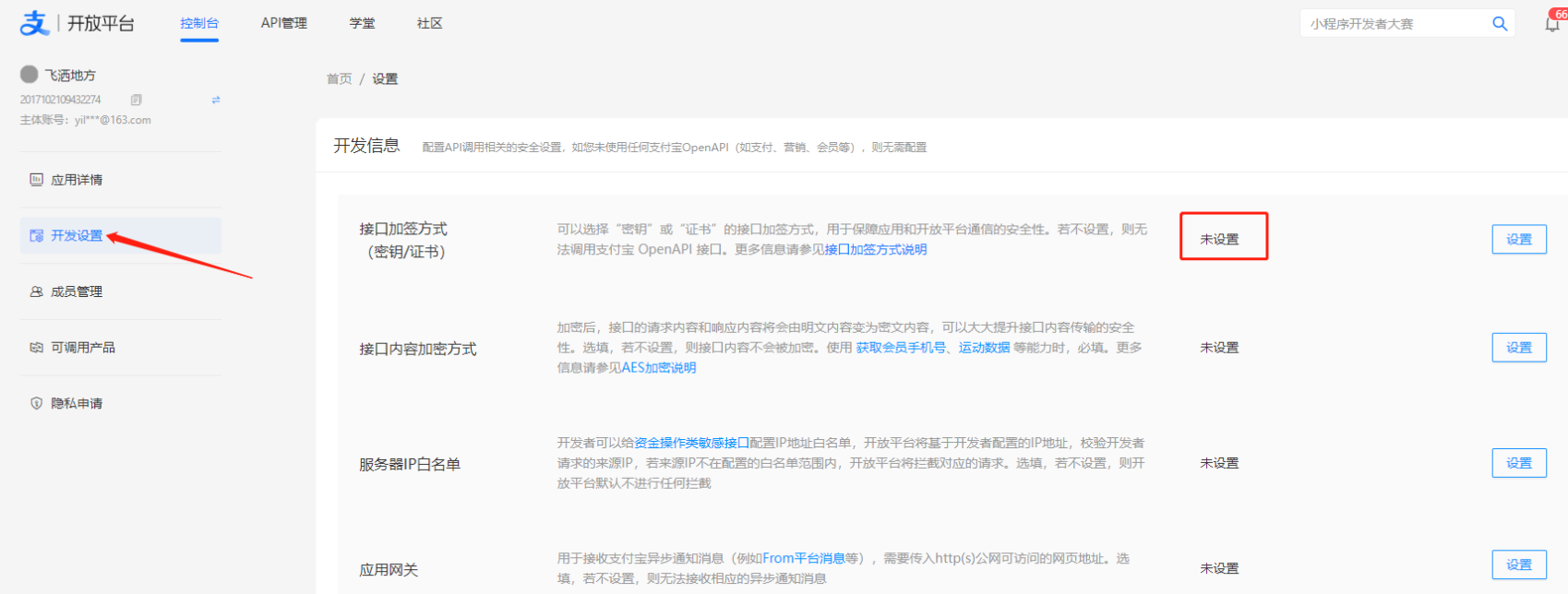Copy the app ID with the copy icon
1568x594 pixels.
click(137, 100)
